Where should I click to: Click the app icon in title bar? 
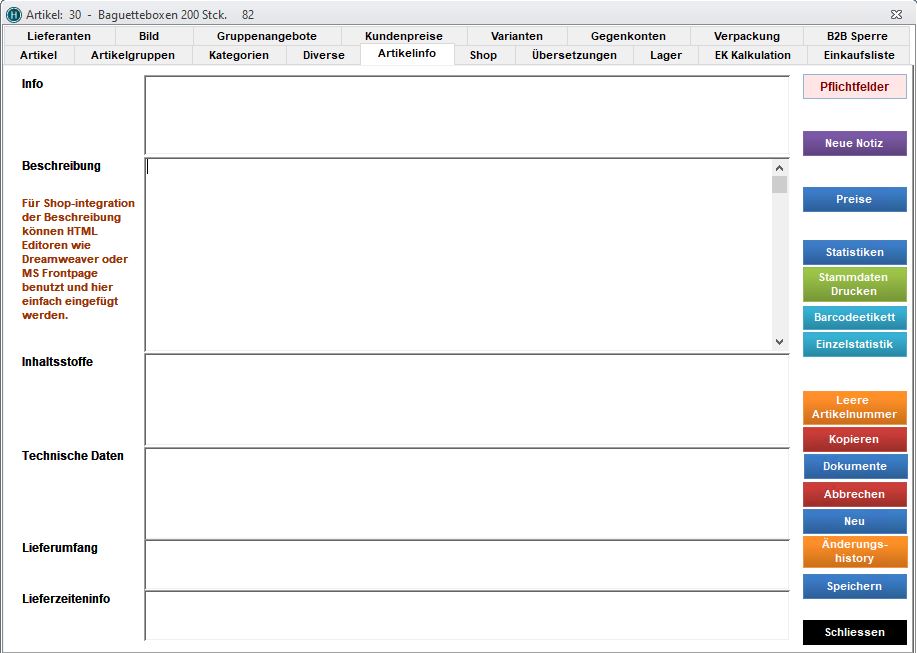pyautogui.click(x=14, y=15)
